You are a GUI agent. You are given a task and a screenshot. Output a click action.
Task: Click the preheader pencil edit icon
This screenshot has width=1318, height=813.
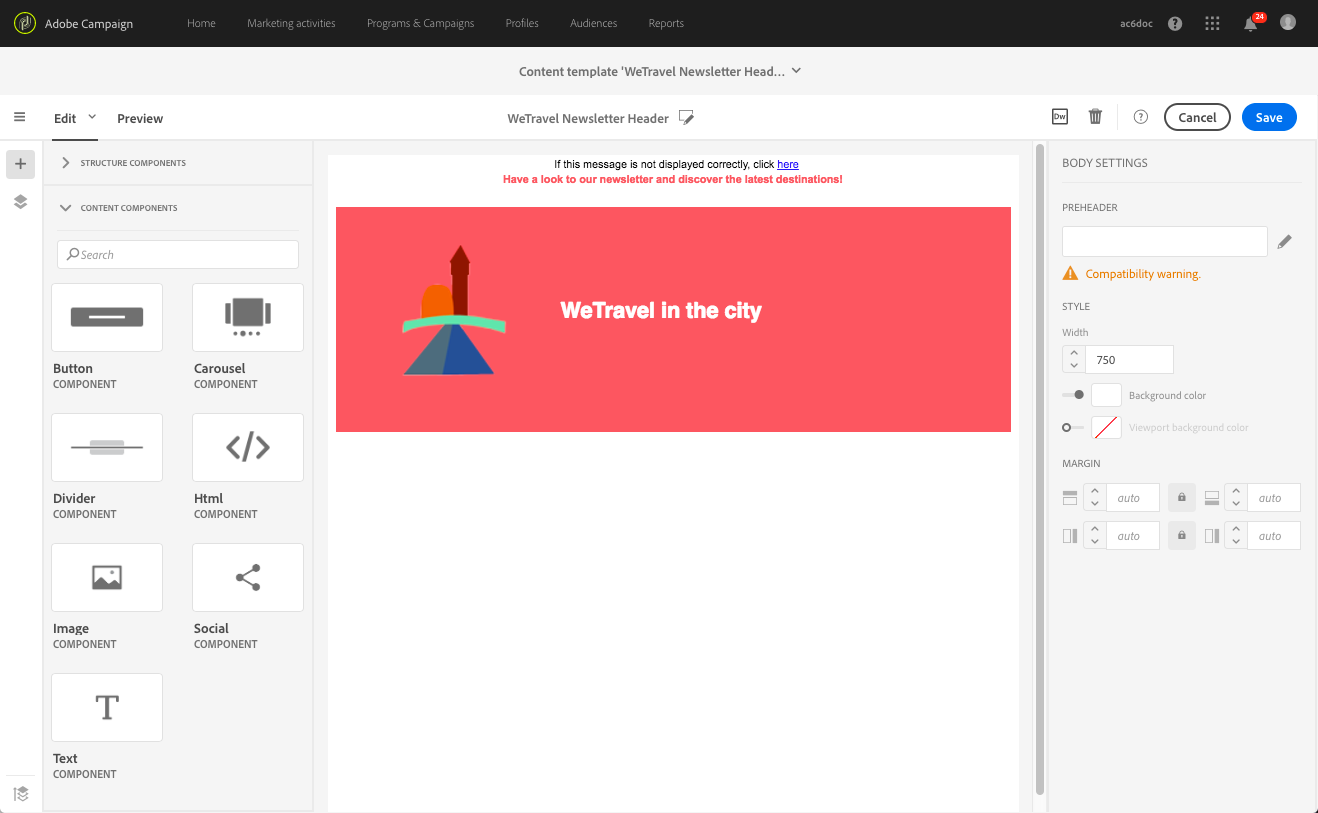point(1285,241)
